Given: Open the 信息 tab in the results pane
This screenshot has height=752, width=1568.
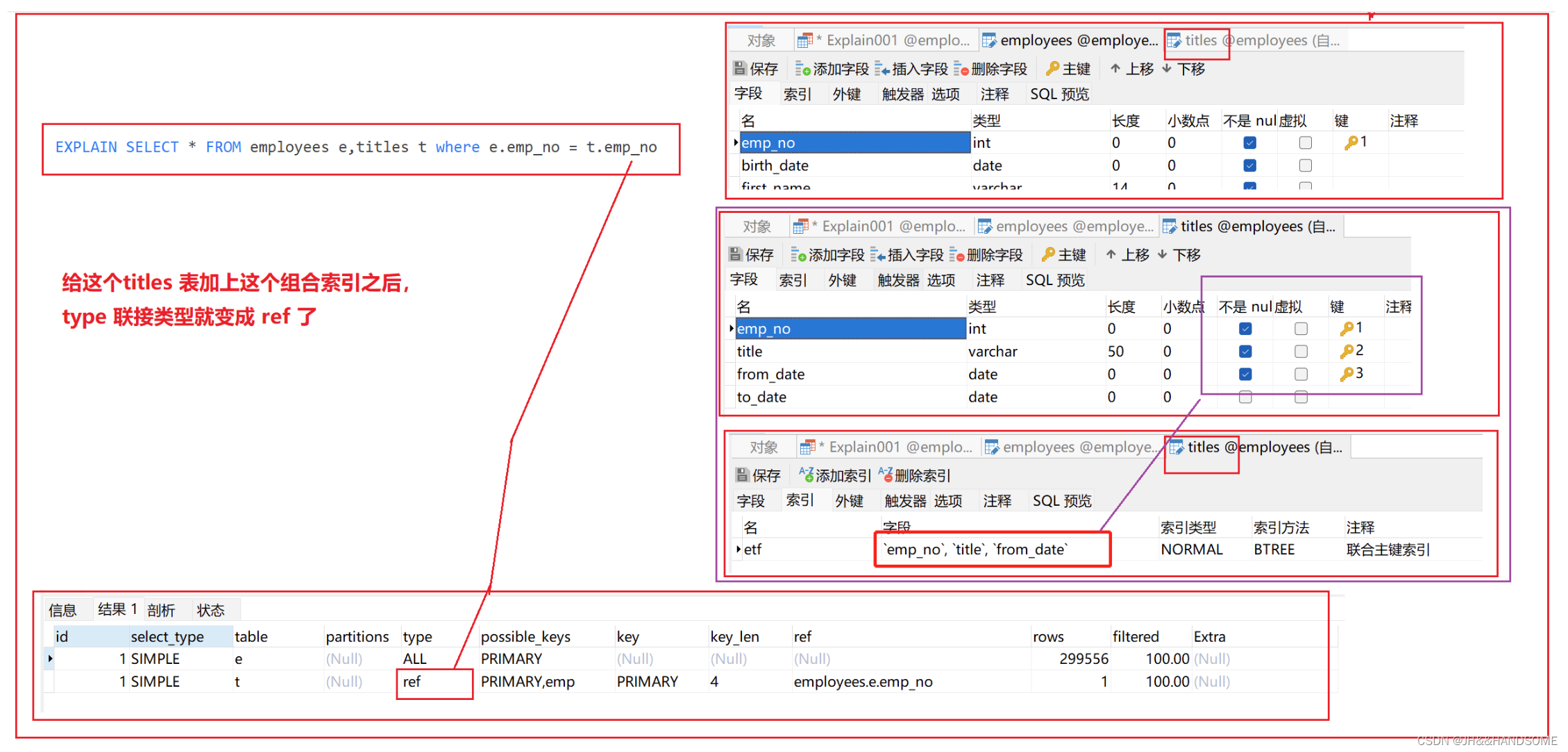Looking at the screenshot, I should pyautogui.click(x=62, y=610).
